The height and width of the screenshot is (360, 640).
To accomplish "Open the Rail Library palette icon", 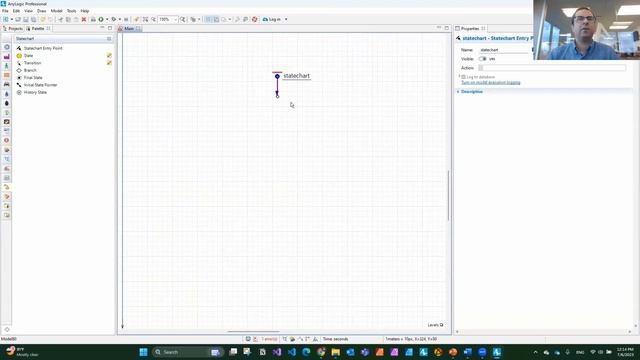I will point(7,76).
